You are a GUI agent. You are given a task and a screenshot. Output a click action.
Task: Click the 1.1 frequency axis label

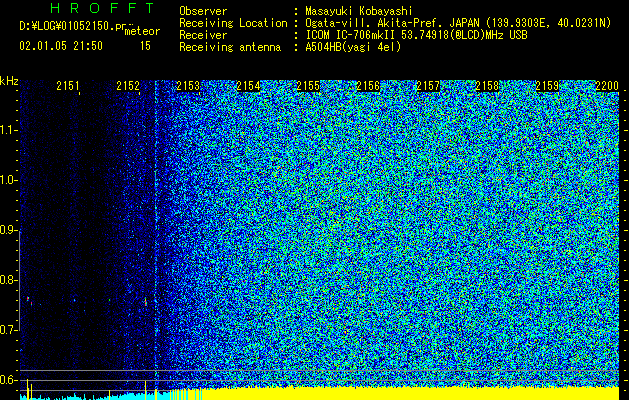pyautogui.click(x=8, y=130)
